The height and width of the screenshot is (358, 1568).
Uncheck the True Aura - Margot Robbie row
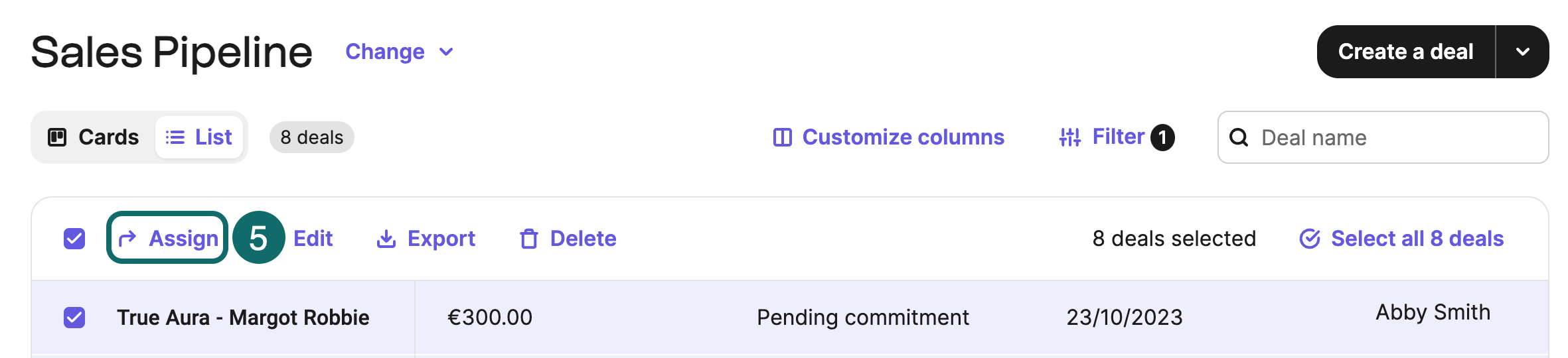(74, 318)
